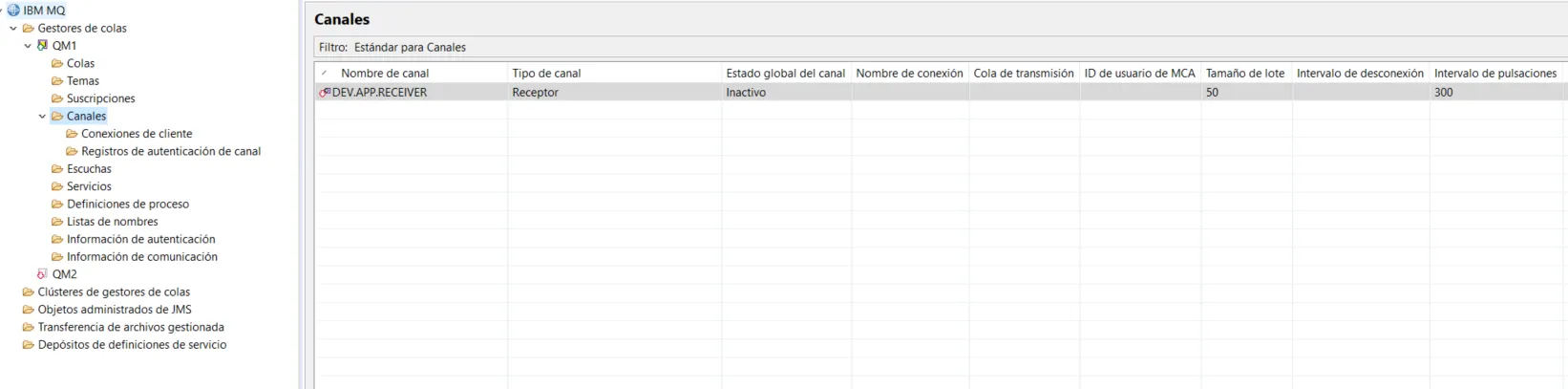Select Definiciones de proceso tree item
Image resolution: width=1568 pixels, height=389 pixels.
(x=128, y=205)
